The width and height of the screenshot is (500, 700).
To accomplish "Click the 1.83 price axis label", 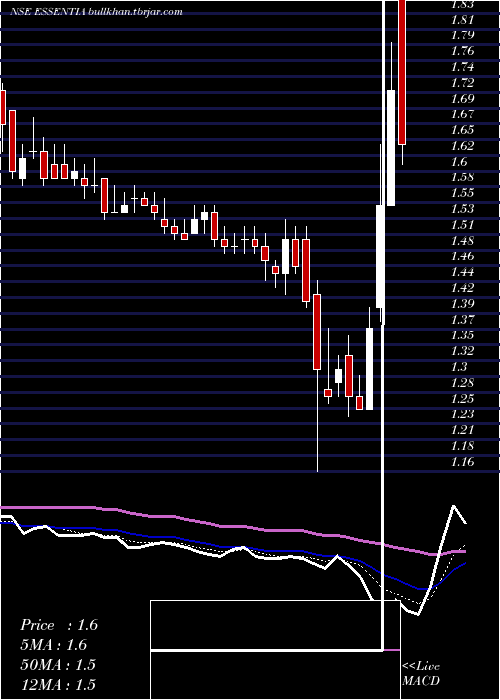I will 462,4.
